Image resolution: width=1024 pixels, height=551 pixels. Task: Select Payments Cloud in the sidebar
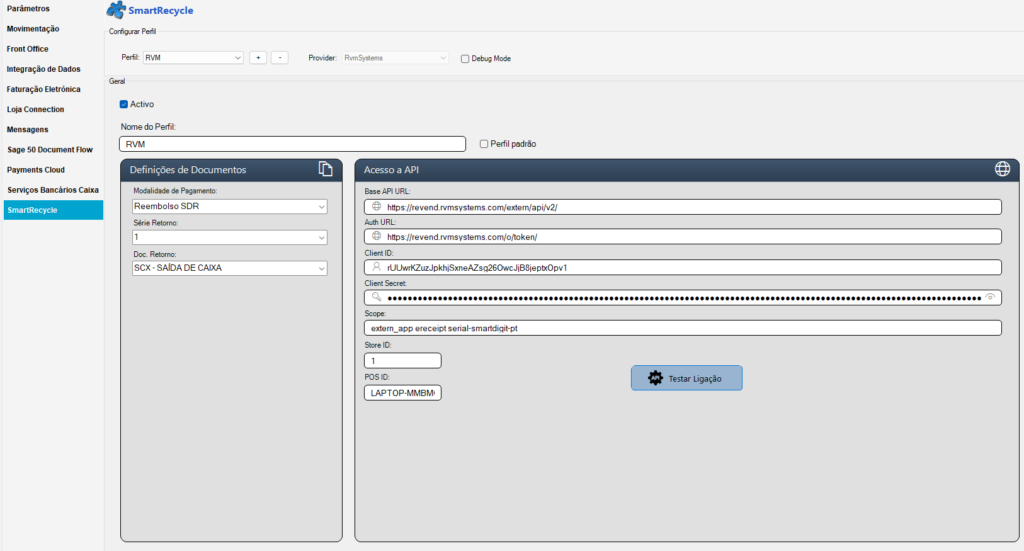coord(36,170)
